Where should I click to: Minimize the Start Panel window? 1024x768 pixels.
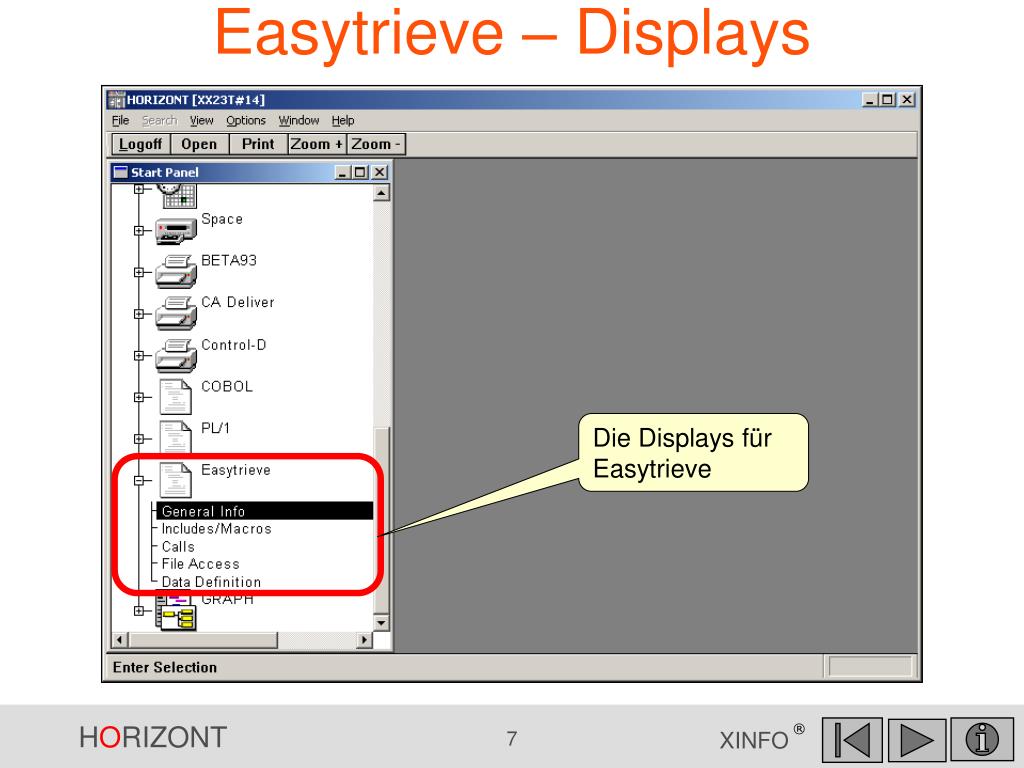(x=344, y=172)
